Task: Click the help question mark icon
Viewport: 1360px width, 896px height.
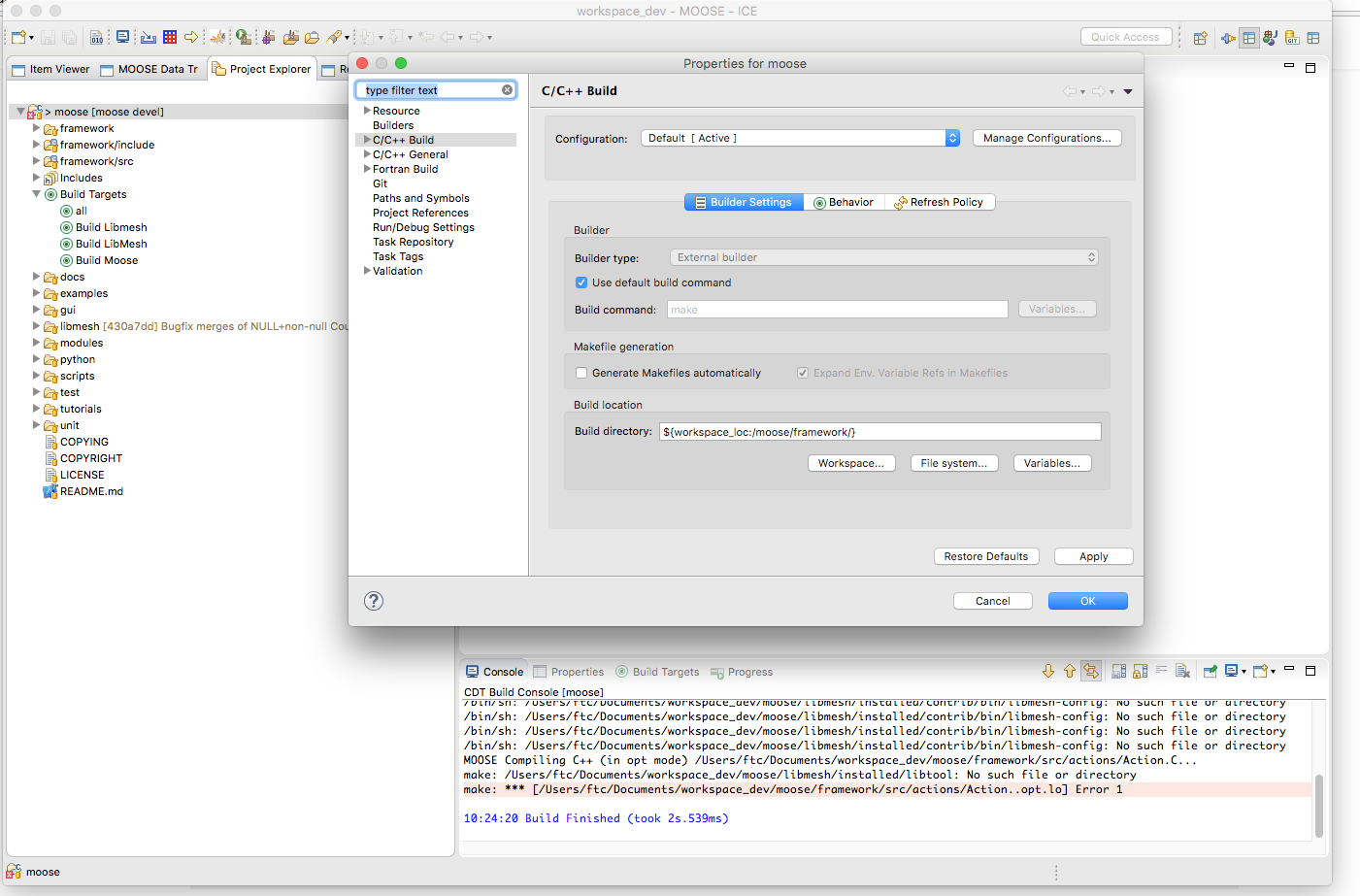Action: (x=374, y=601)
